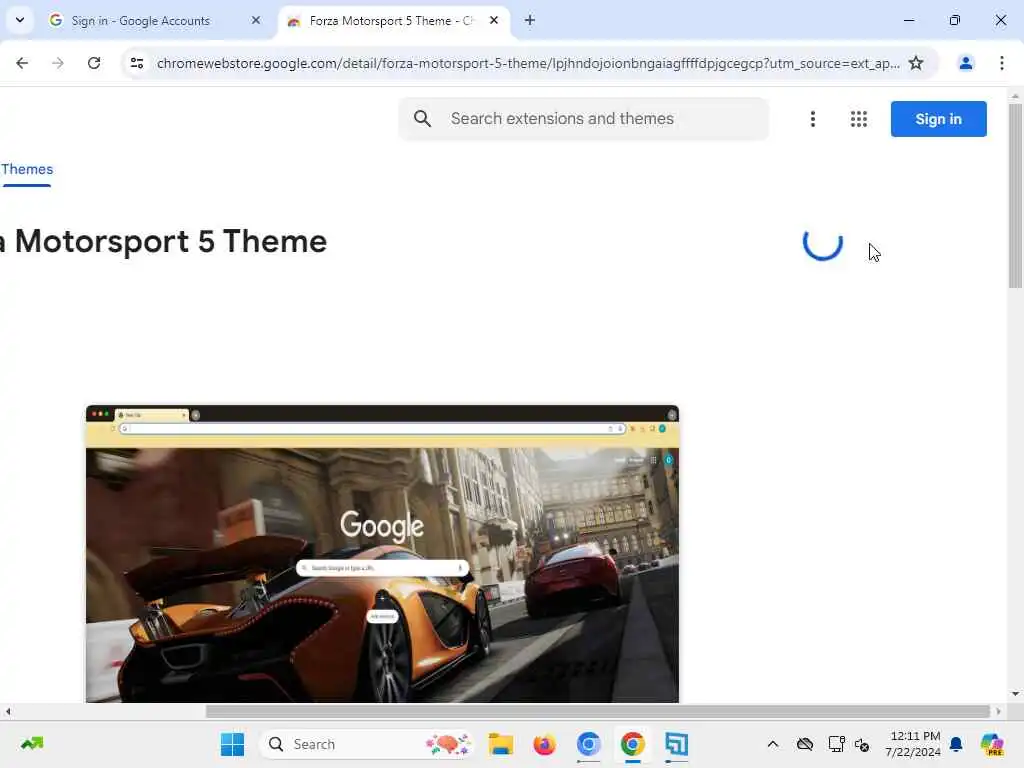The height and width of the screenshot is (768, 1024).
Task: Open the web store more options menu
Action: [812, 119]
